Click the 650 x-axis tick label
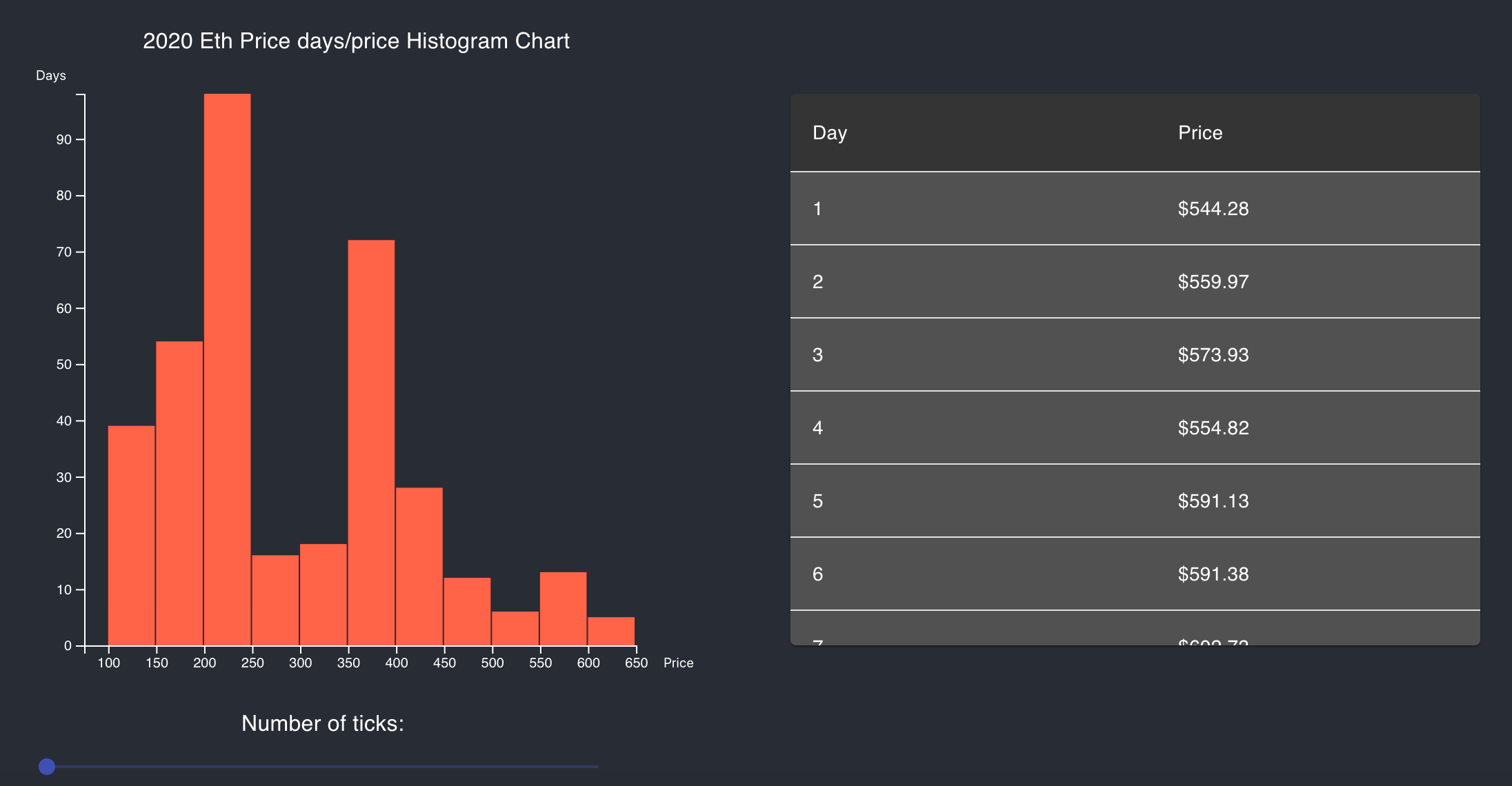Image resolution: width=1512 pixels, height=786 pixels. [636, 663]
